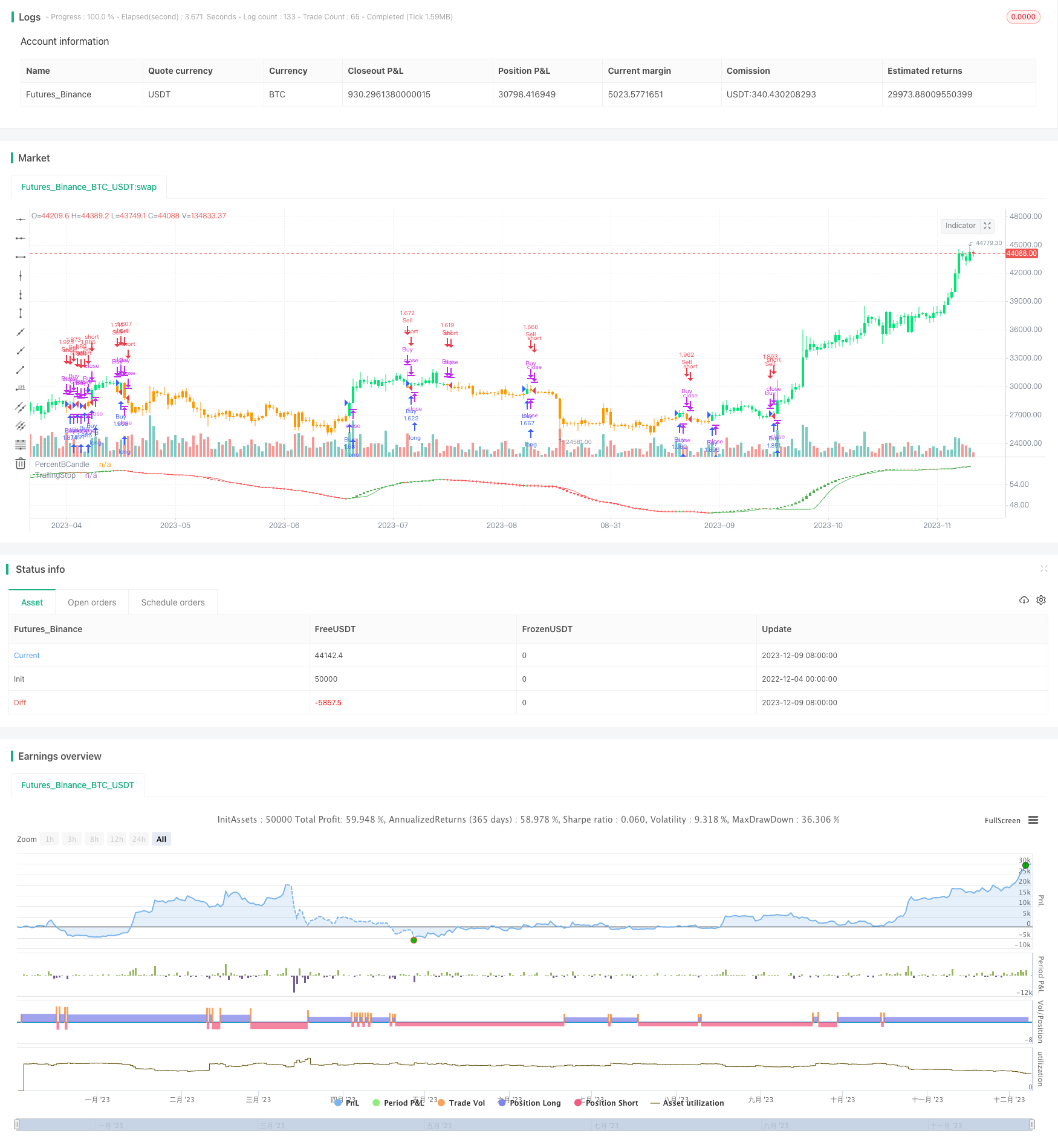Click the TrailingStop indicator label
Screen dimensions: 1058x1148
pyautogui.click(x=56, y=475)
